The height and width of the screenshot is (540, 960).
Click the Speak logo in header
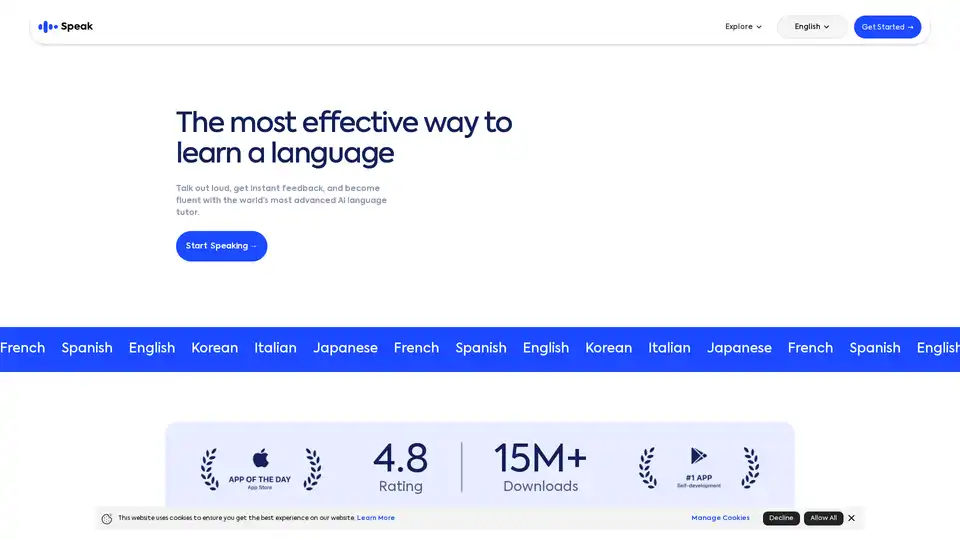[65, 27]
